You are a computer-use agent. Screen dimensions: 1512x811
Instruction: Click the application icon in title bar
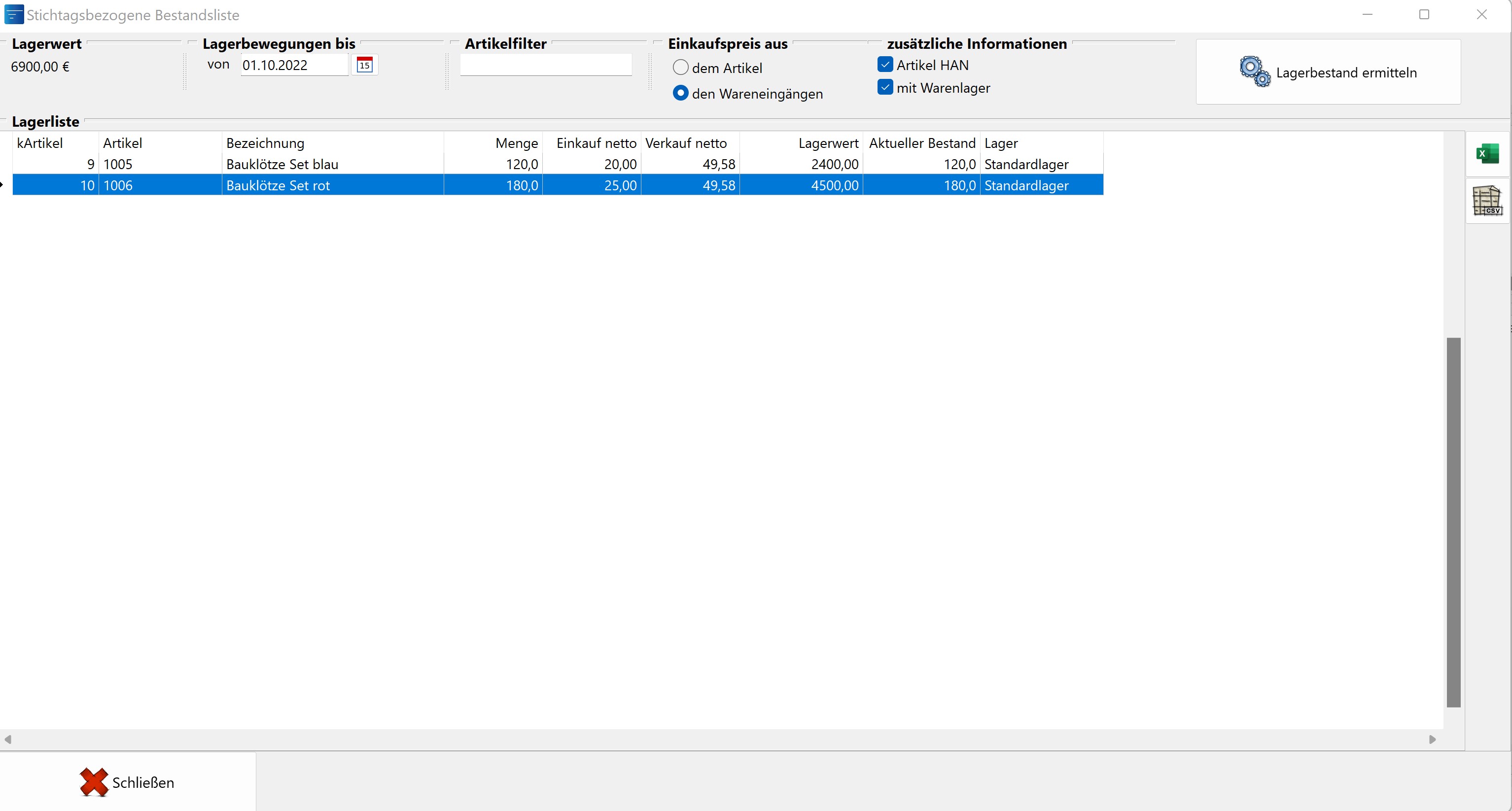(x=13, y=15)
